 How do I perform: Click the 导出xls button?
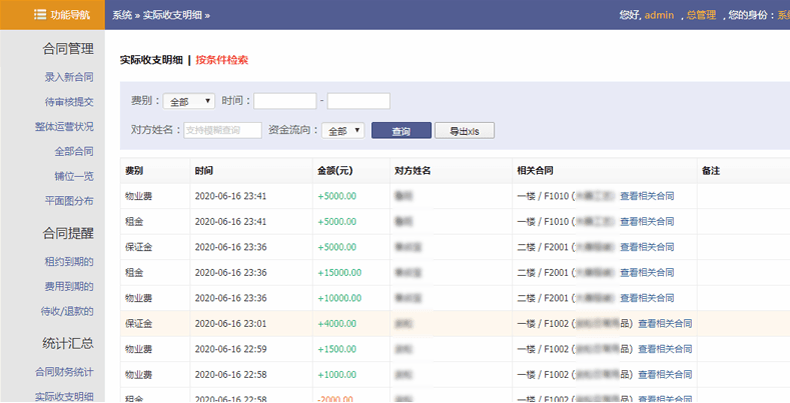pos(465,130)
